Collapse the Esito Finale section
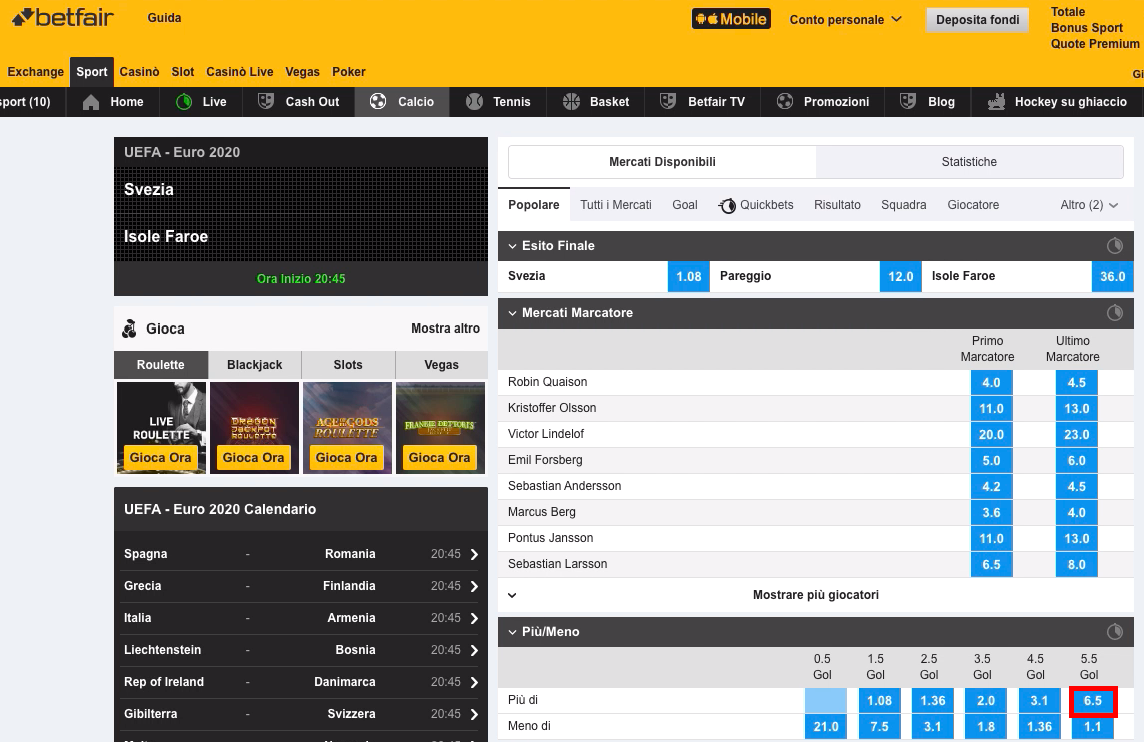Viewport: 1144px width, 742px height. (x=512, y=247)
